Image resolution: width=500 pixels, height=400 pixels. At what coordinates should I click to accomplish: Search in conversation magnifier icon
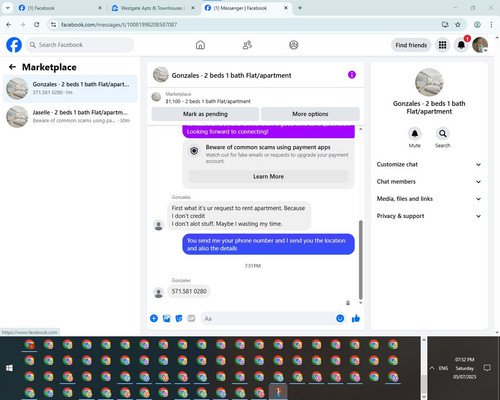[443, 134]
